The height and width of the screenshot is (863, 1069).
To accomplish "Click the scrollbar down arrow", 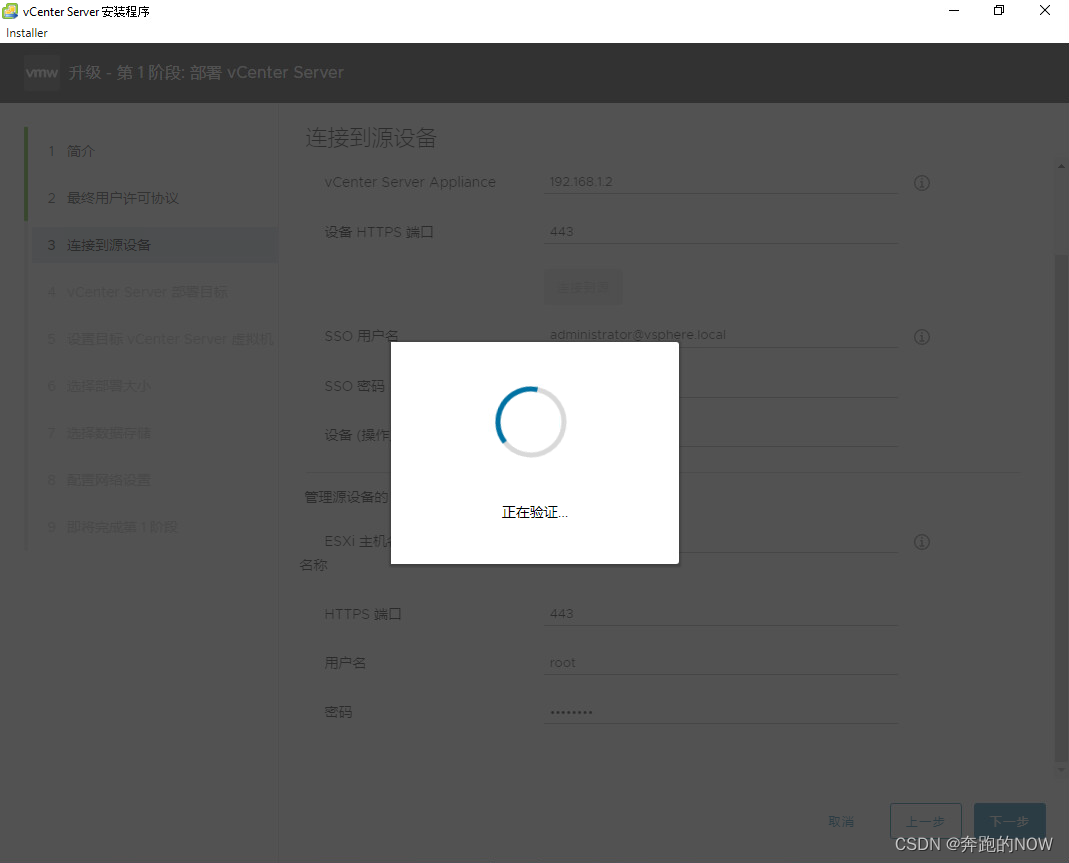I will (x=1062, y=770).
